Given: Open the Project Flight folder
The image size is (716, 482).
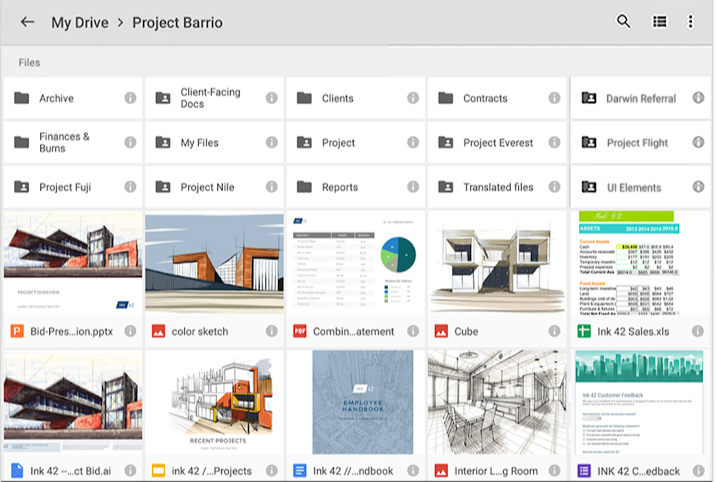Looking at the screenshot, I should (x=641, y=142).
